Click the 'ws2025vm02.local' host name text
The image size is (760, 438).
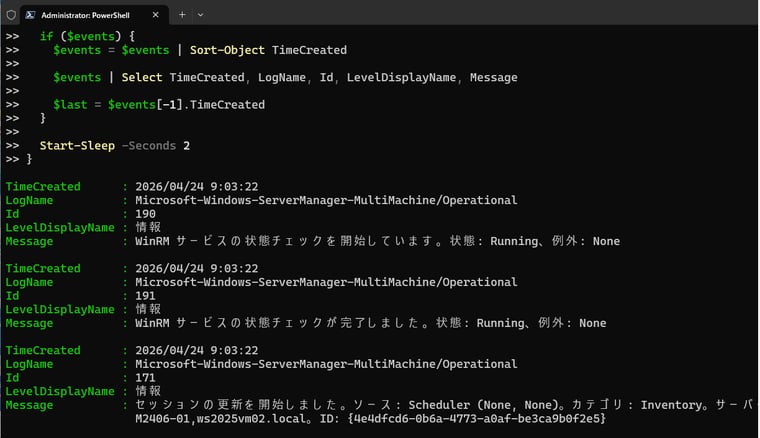click(x=251, y=419)
